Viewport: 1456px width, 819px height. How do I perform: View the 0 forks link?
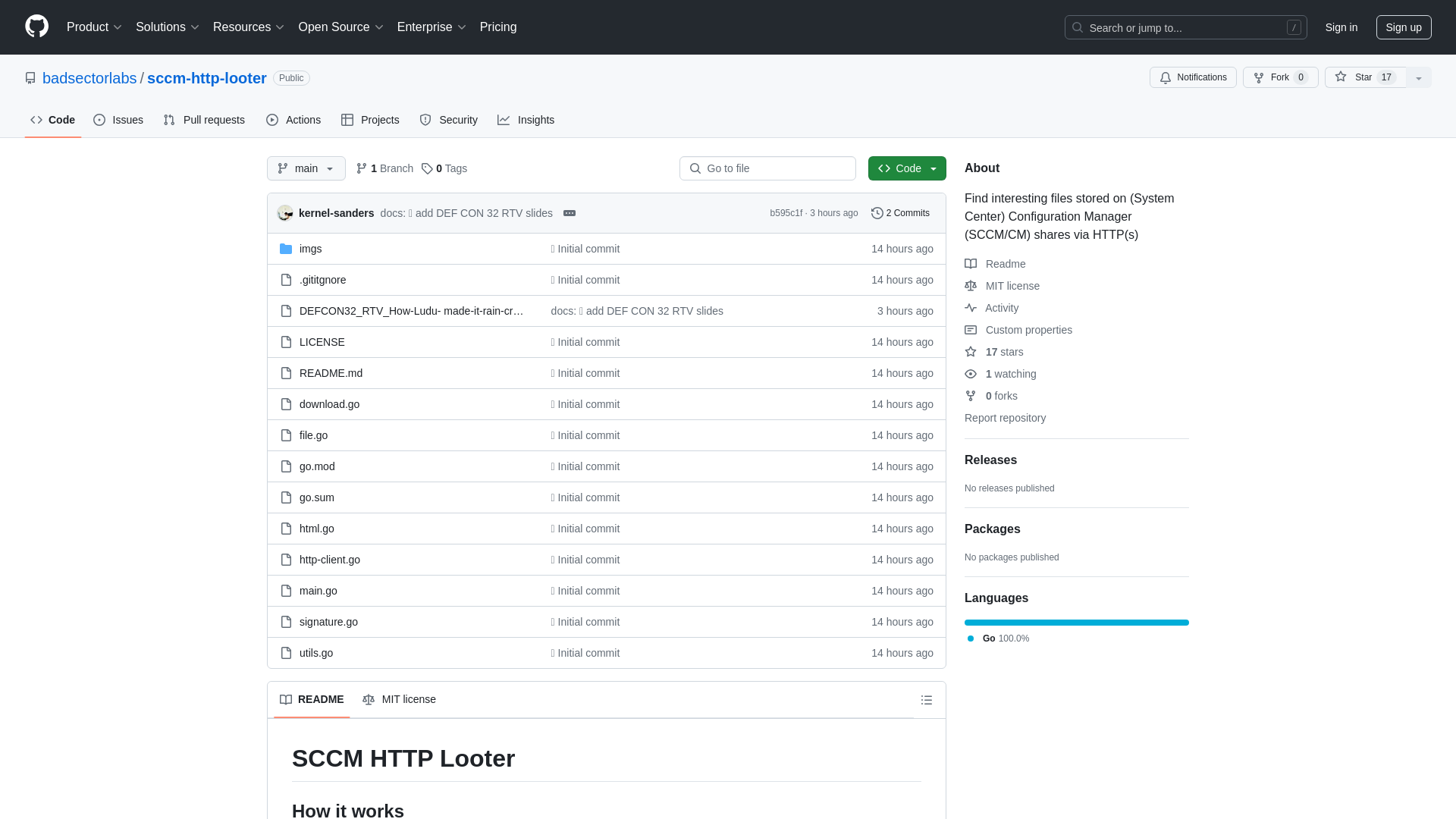pos(991,396)
